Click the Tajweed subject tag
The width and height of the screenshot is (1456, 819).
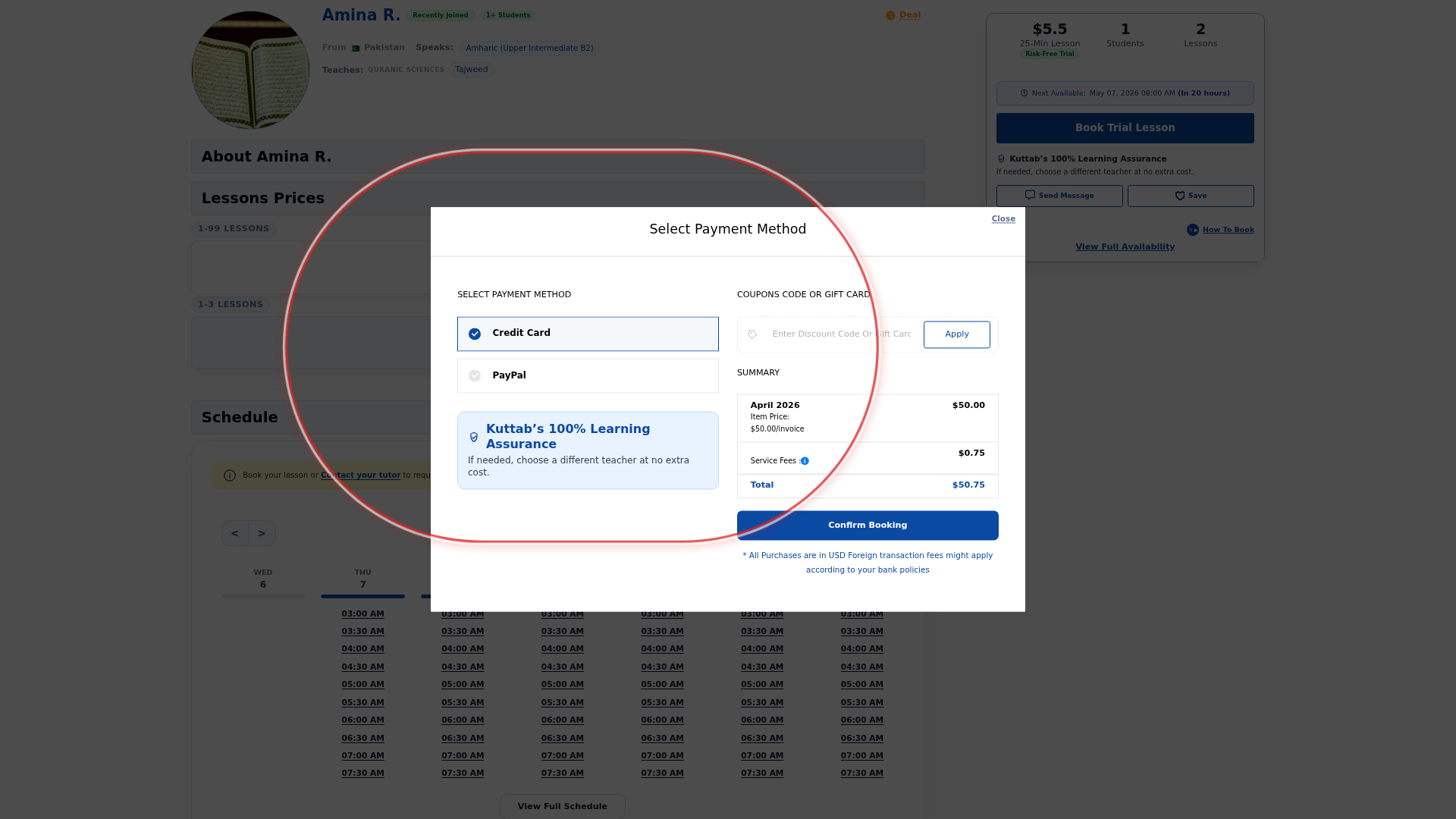(472, 70)
